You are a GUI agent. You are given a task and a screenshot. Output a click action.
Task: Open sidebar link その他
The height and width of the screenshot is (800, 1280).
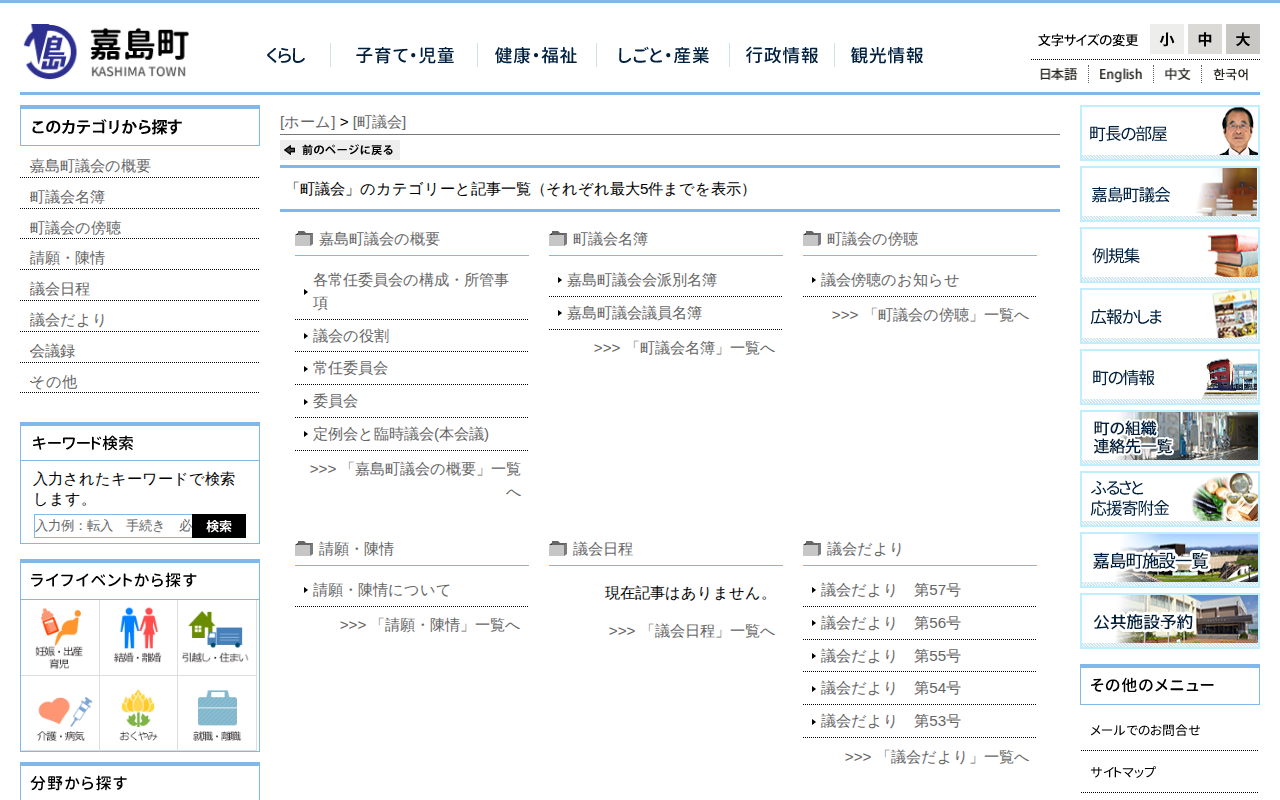53,382
